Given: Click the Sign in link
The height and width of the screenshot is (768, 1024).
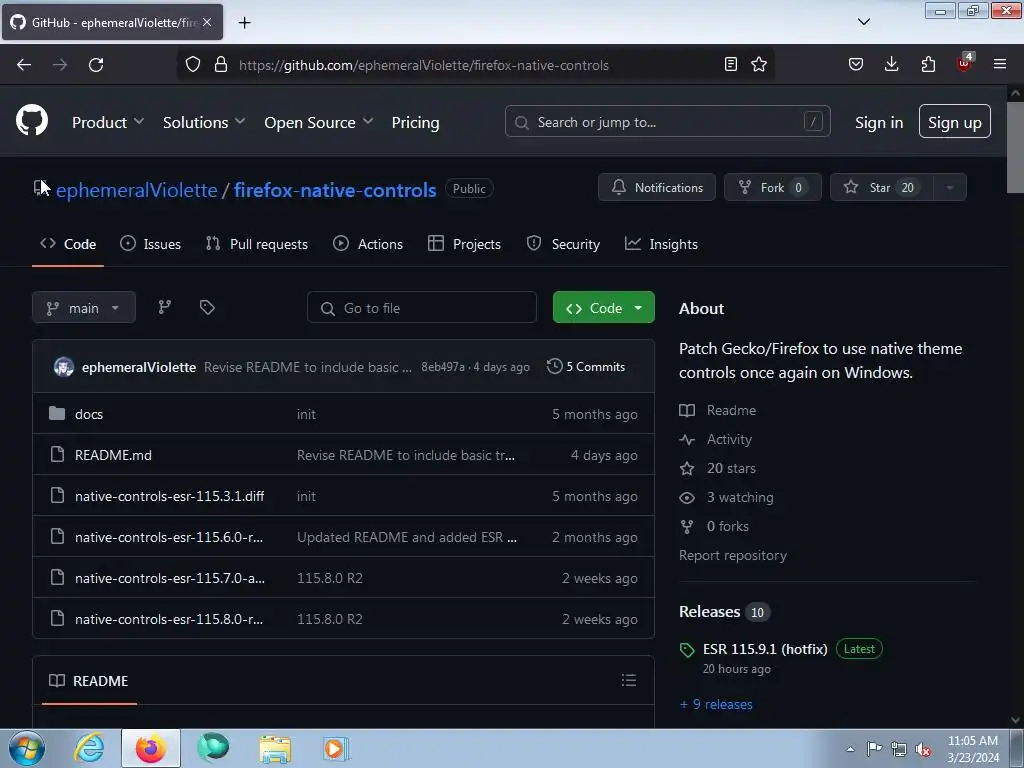Looking at the screenshot, I should coord(878,122).
